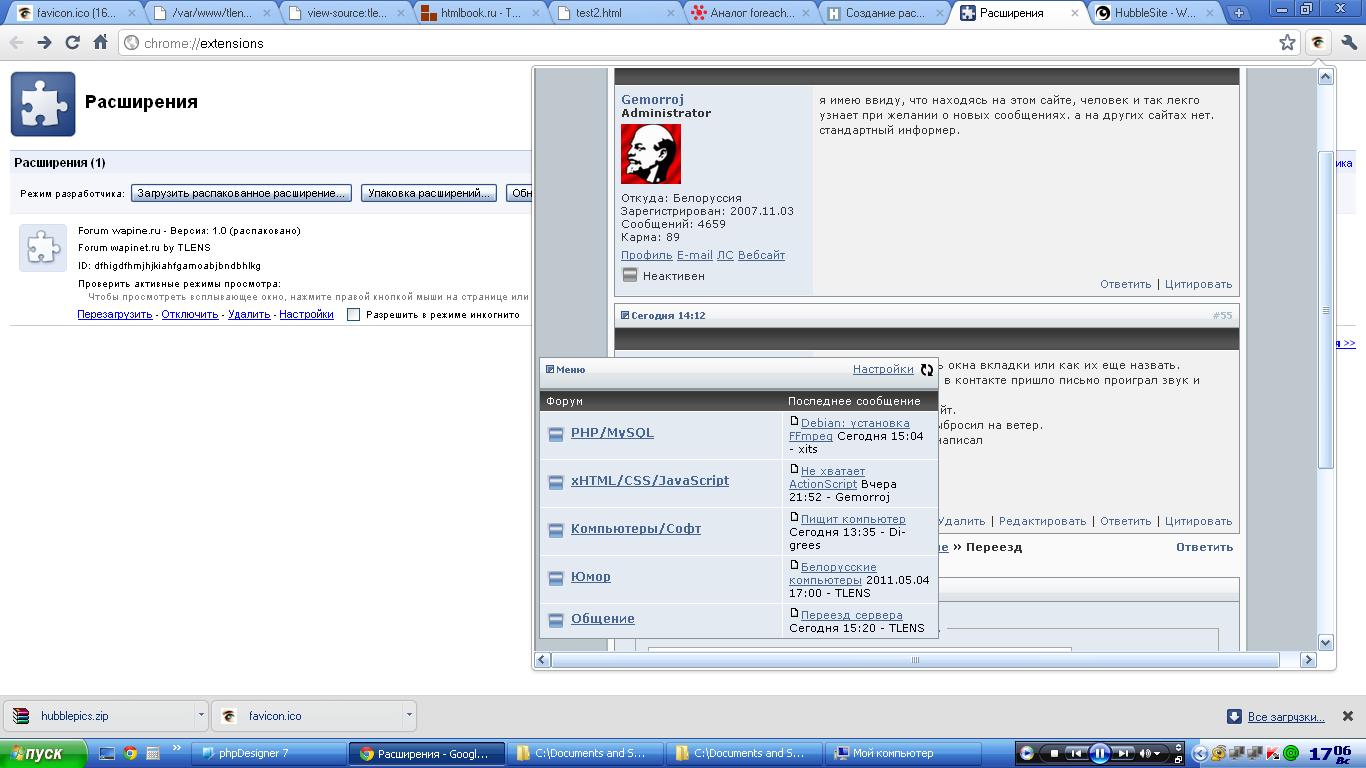
Task: Open the favicon.ico download dropdown arrow
Action: 409,716
